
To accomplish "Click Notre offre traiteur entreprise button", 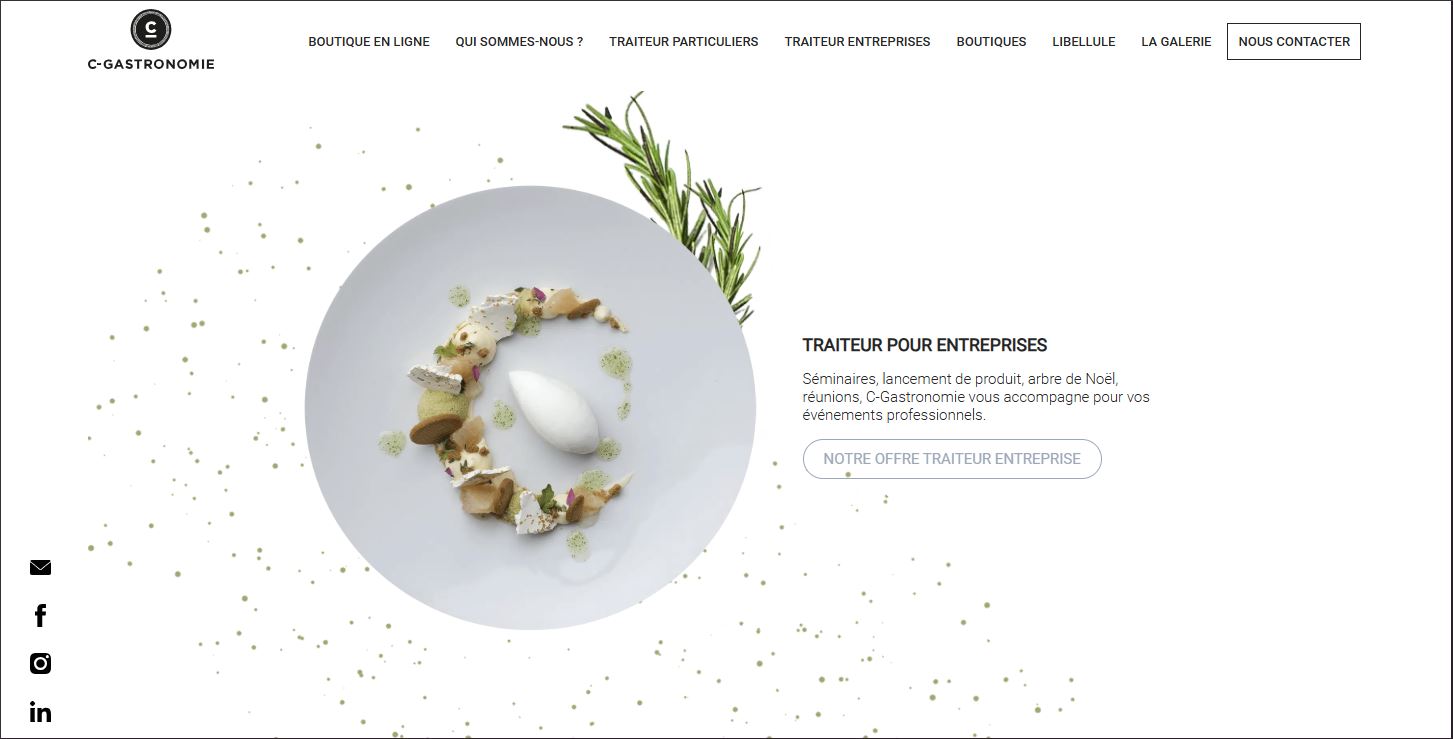I will (952, 459).
